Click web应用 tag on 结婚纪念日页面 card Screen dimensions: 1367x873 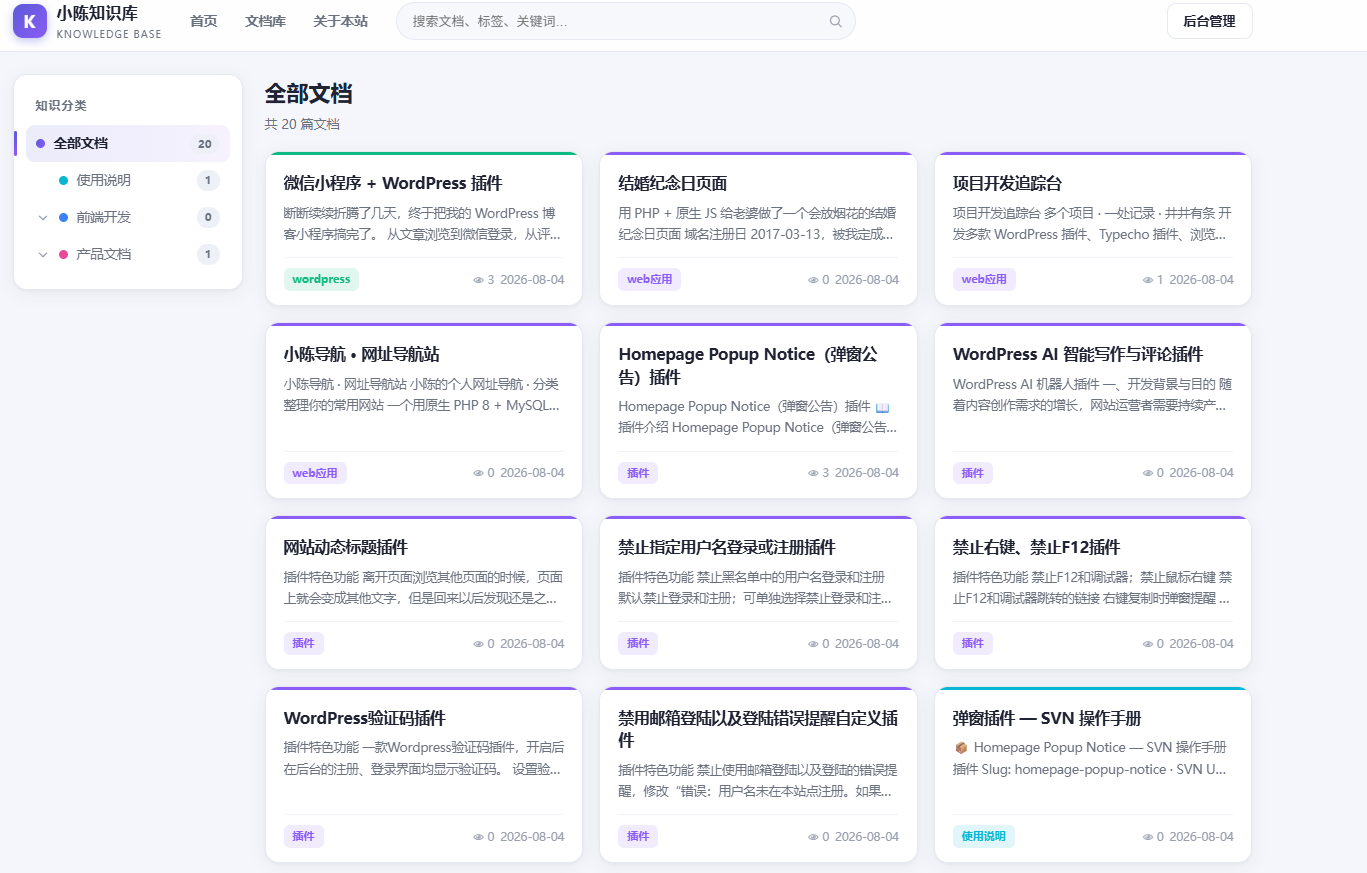[649, 280]
